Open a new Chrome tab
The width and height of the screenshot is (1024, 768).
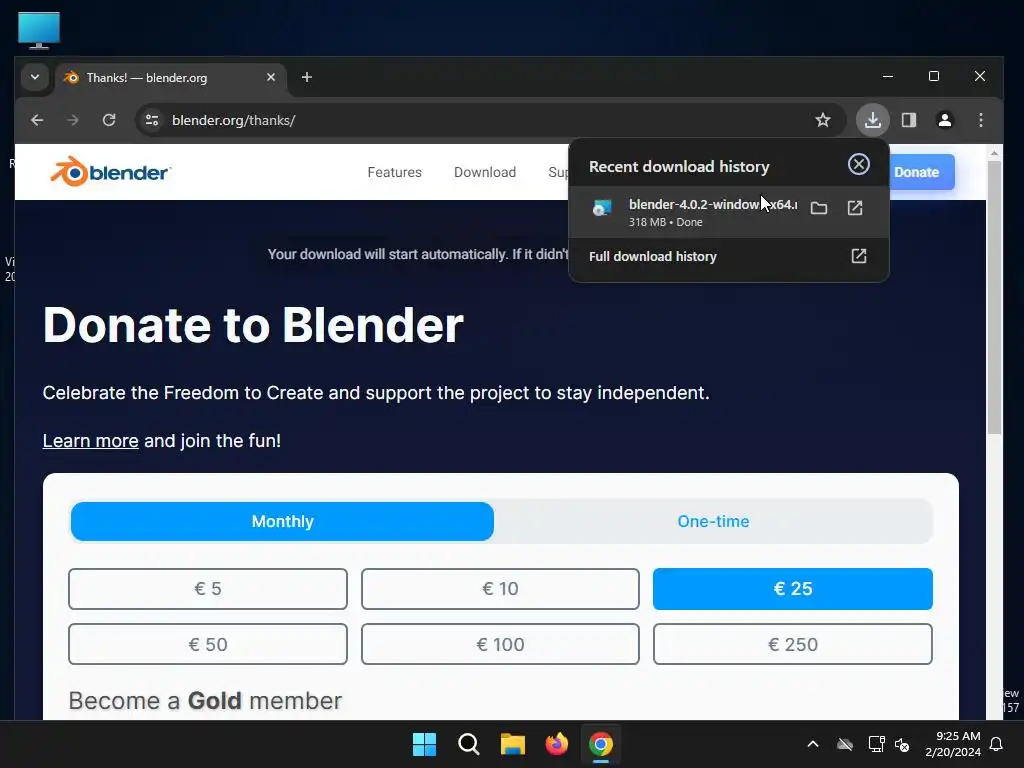[x=307, y=78]
